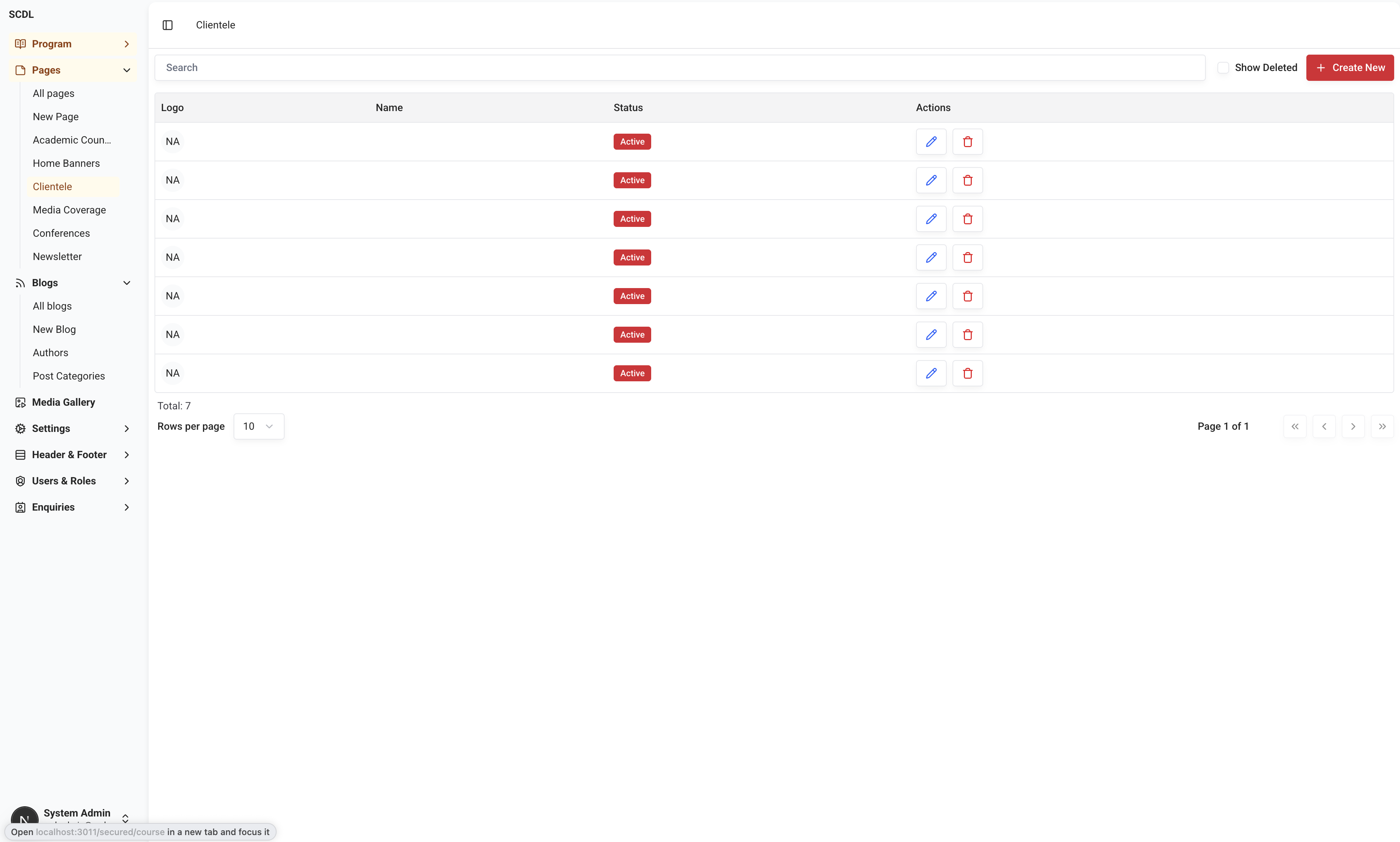The height and width of the screenshot is (842, 1400).
Task: Toggle the sidebar panel icon
Action: pos(168,25)
